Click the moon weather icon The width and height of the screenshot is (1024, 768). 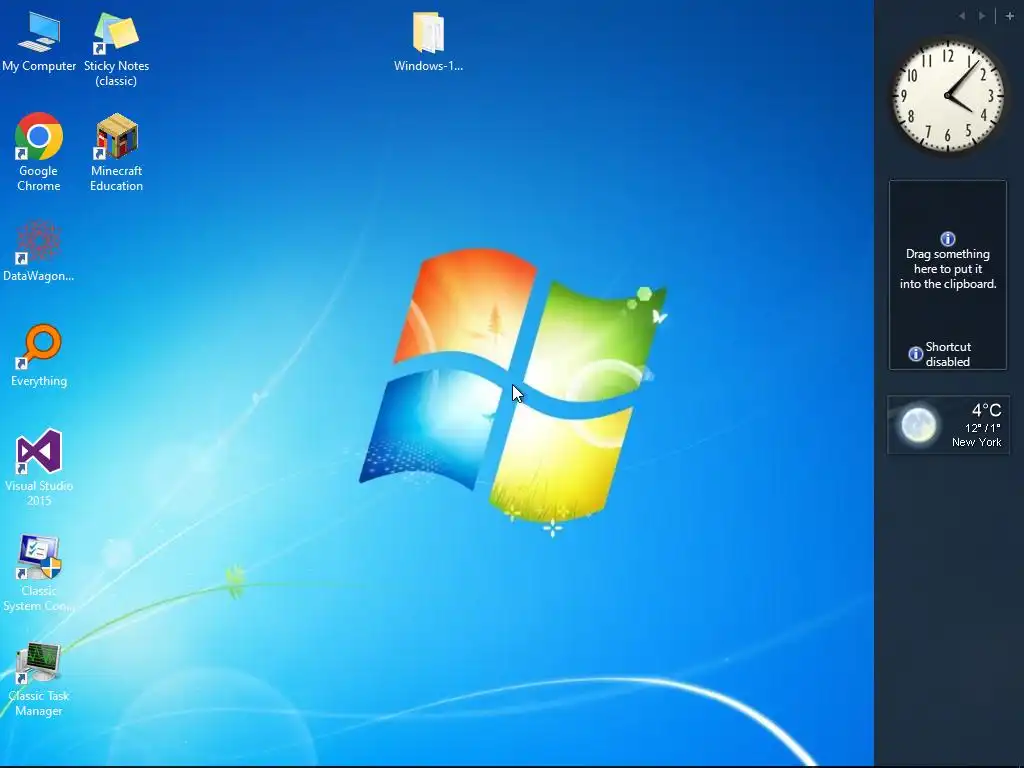(918, 425)
